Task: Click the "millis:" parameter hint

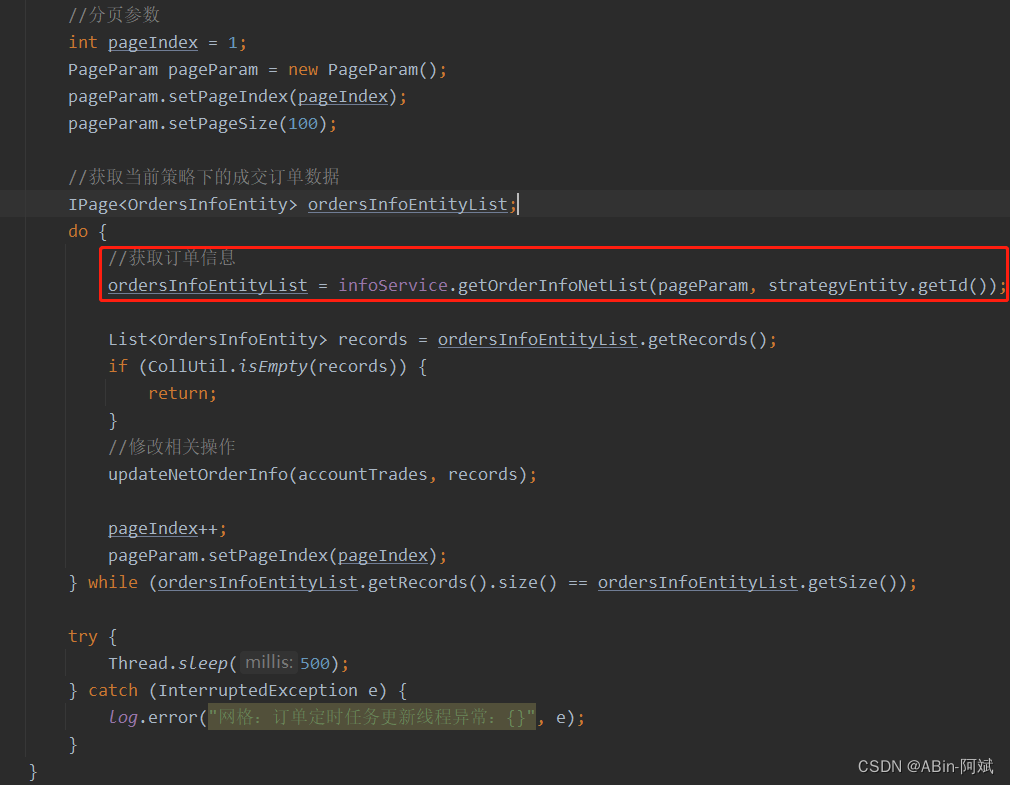Action: (x=269, y=663)
